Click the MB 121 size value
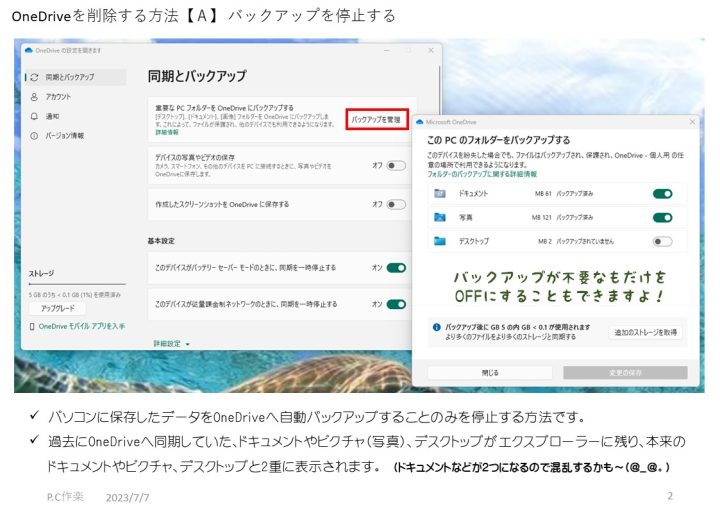This screenshot has width=720, height=509. click(x=542, y=217)
